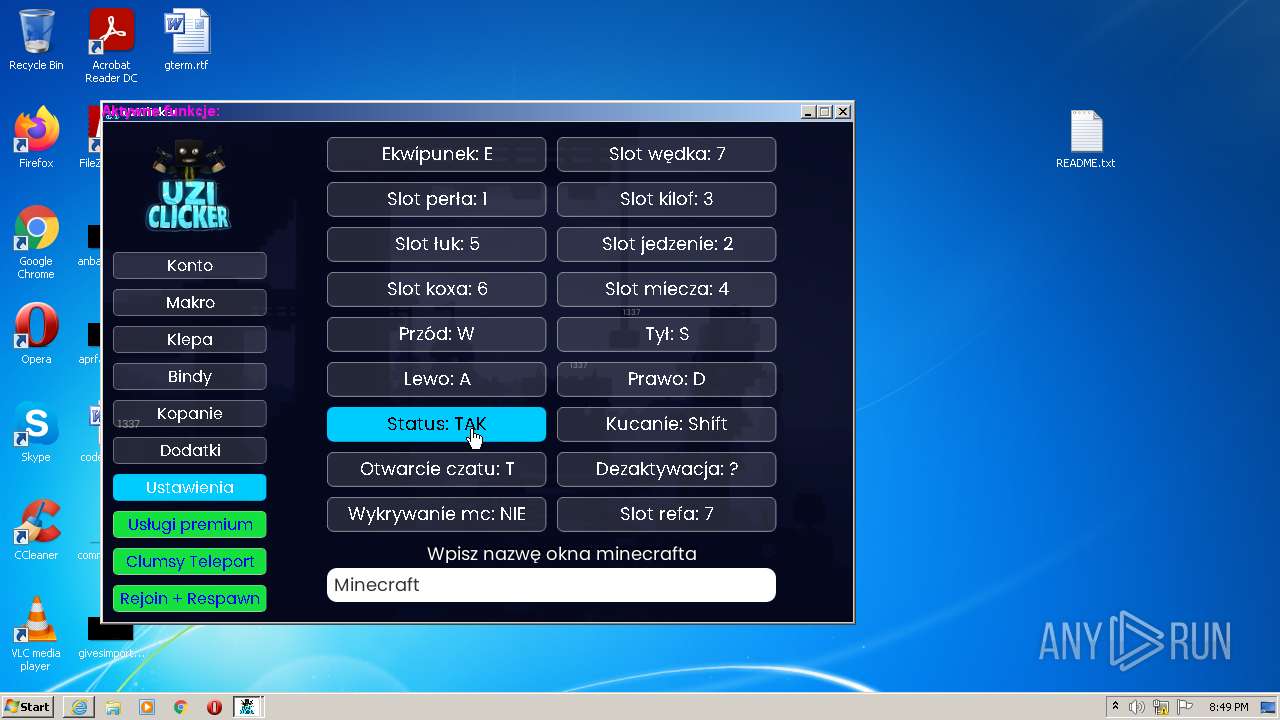Image resolution: width=1280 pixels, height=720 pixels.
Task: Open the gterm.rtf desktop file
Action: pyautogui.click(x=187, y=40)
